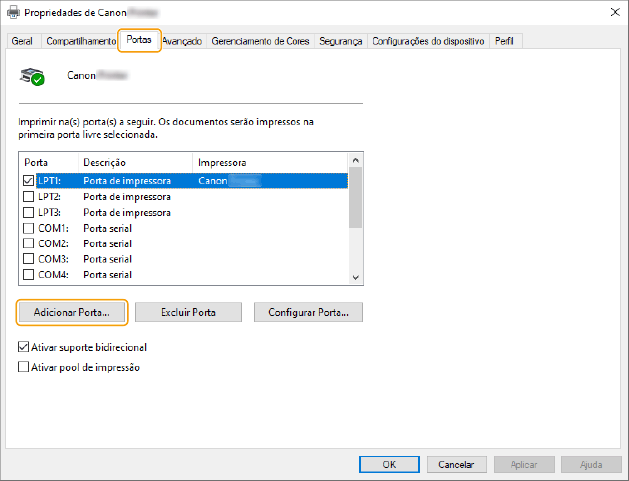Go to the Segurança tab
The width and height of the screenshot is (629, 481).
pos(341,41)
